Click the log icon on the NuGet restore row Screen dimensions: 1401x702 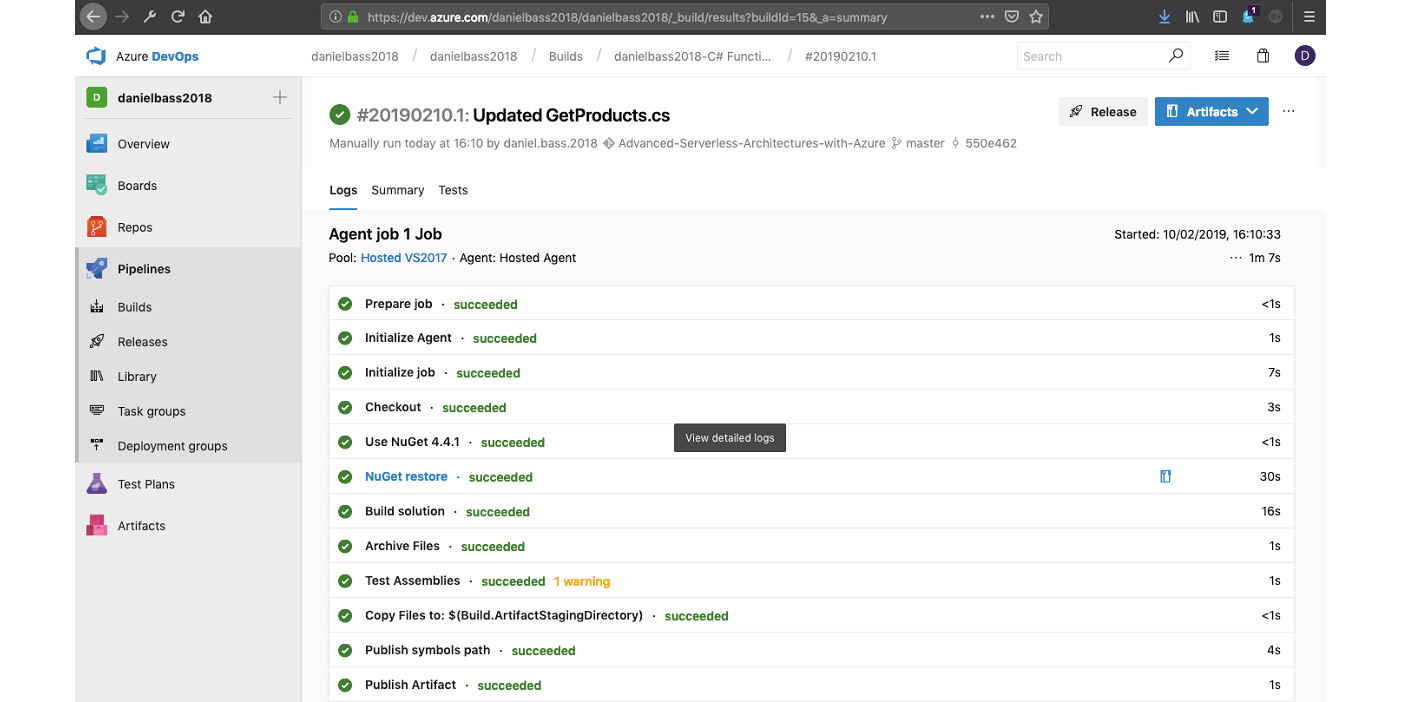click(1165, 477)
